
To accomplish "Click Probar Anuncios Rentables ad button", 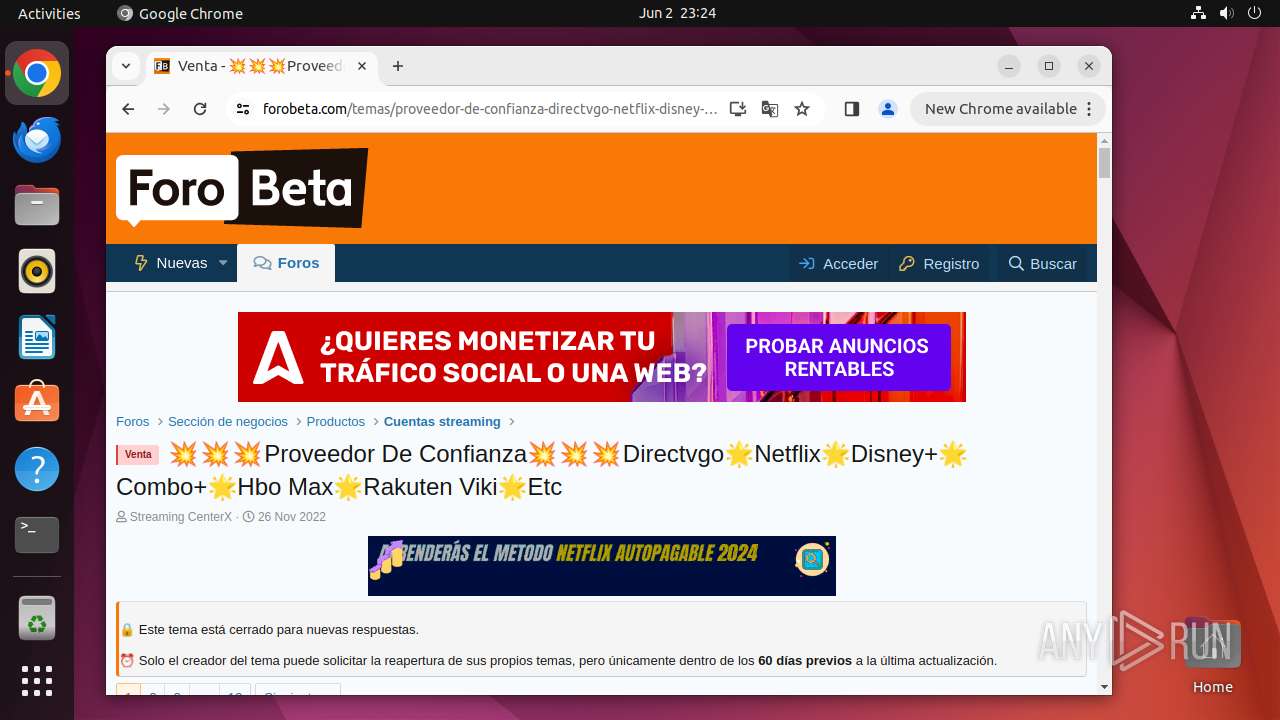I will [x=837, y=357].
